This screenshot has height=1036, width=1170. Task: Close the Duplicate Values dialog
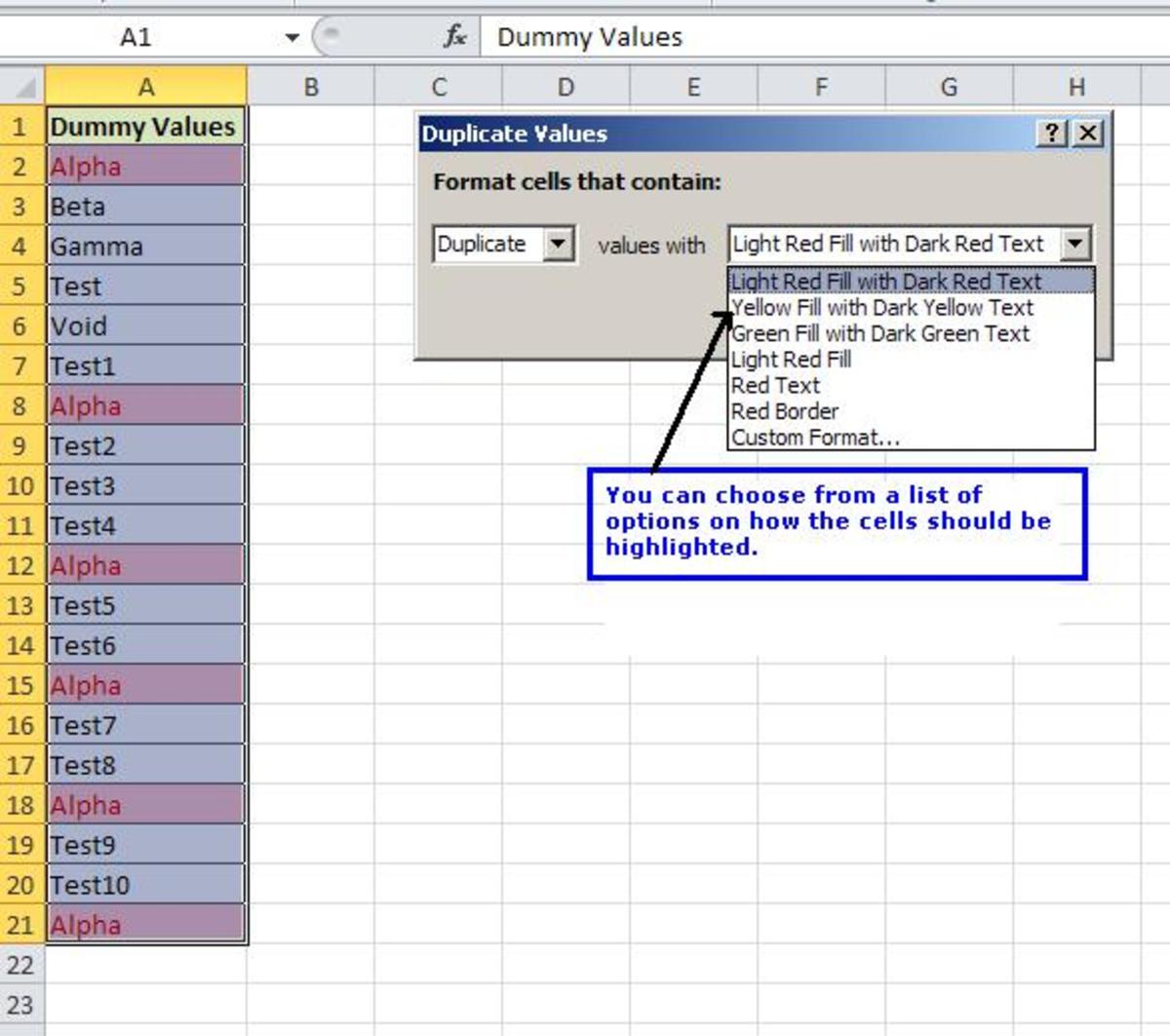pyautogui.click(x=1086, y=134)
